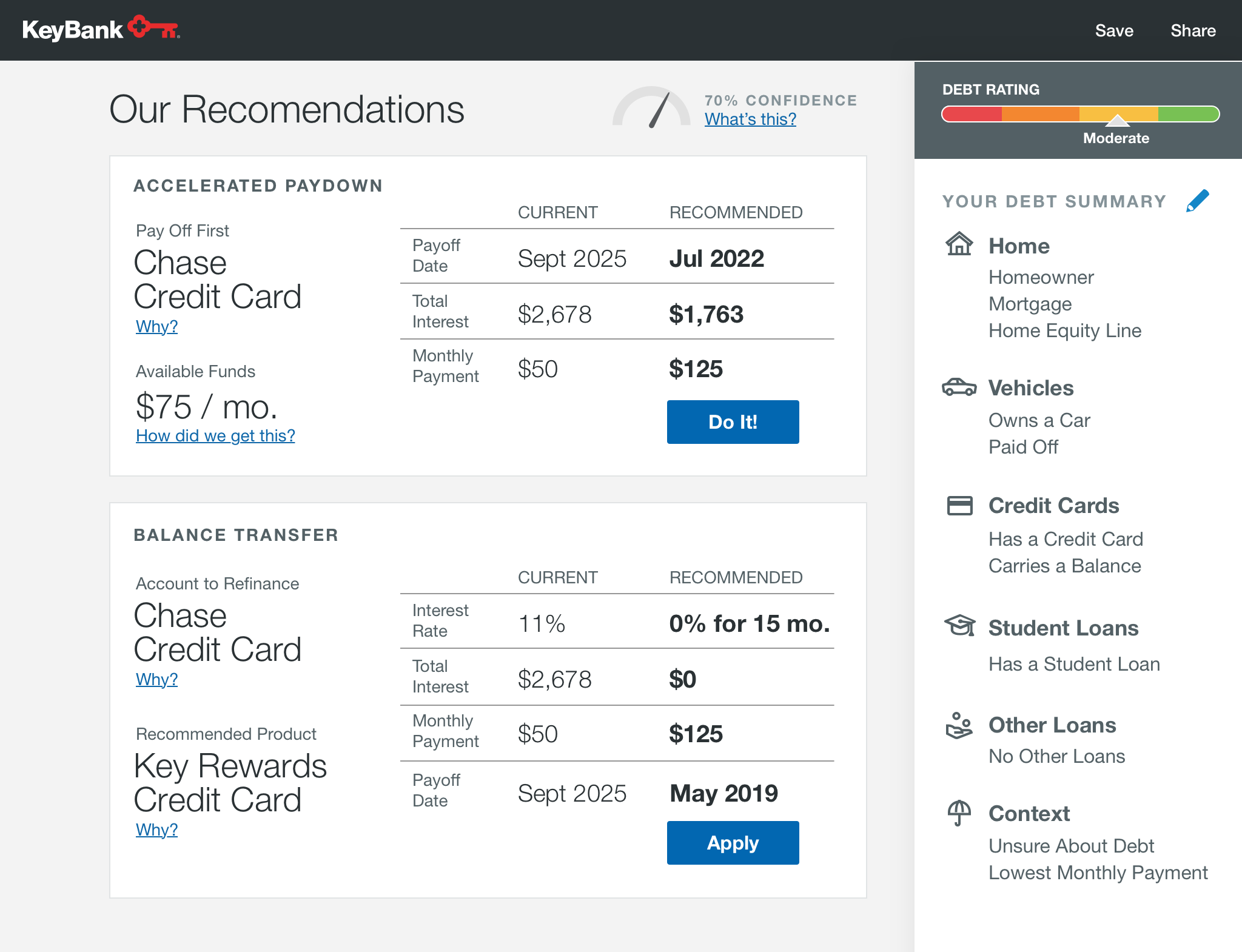Viewport: 1242px width, 952px height.
Task: Open the What's this? confidence link
Action: (x=750, y=119)
